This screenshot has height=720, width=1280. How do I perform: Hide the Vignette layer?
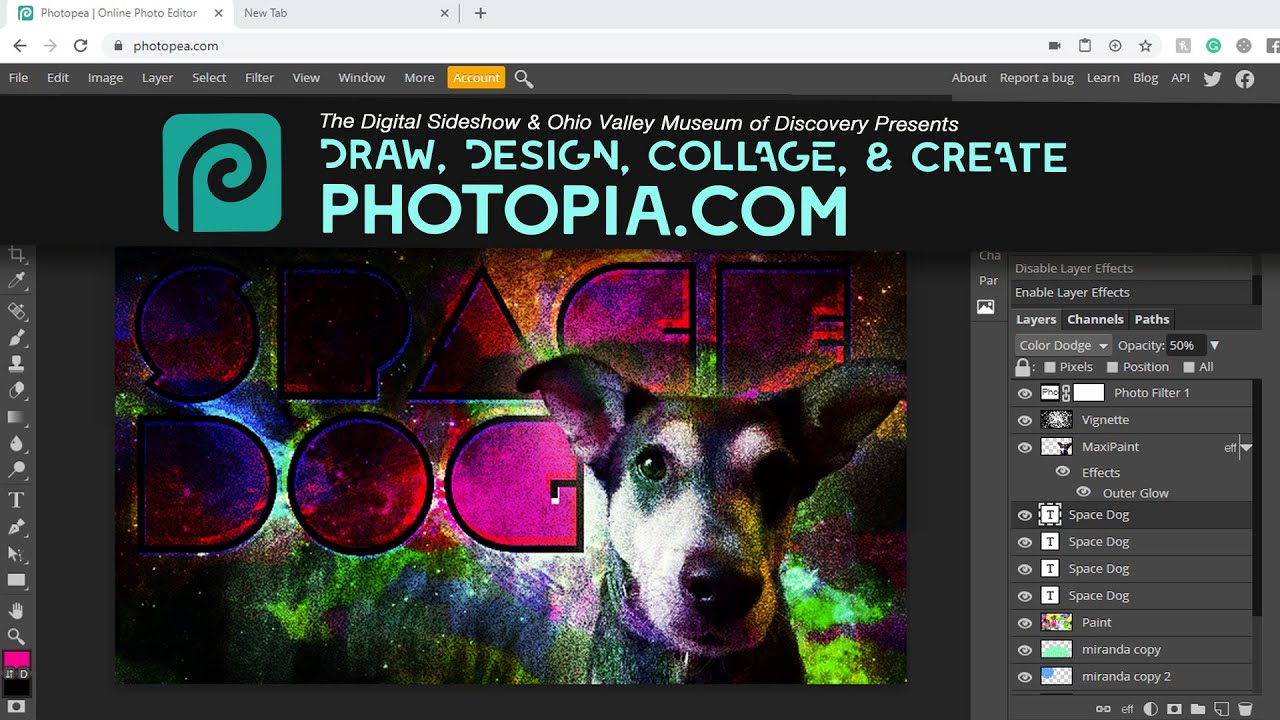coord(1024,420)
